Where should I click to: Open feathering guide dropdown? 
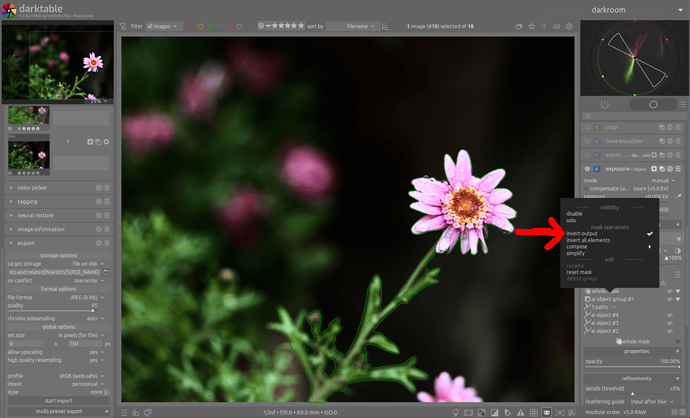(x=652, y=401)
